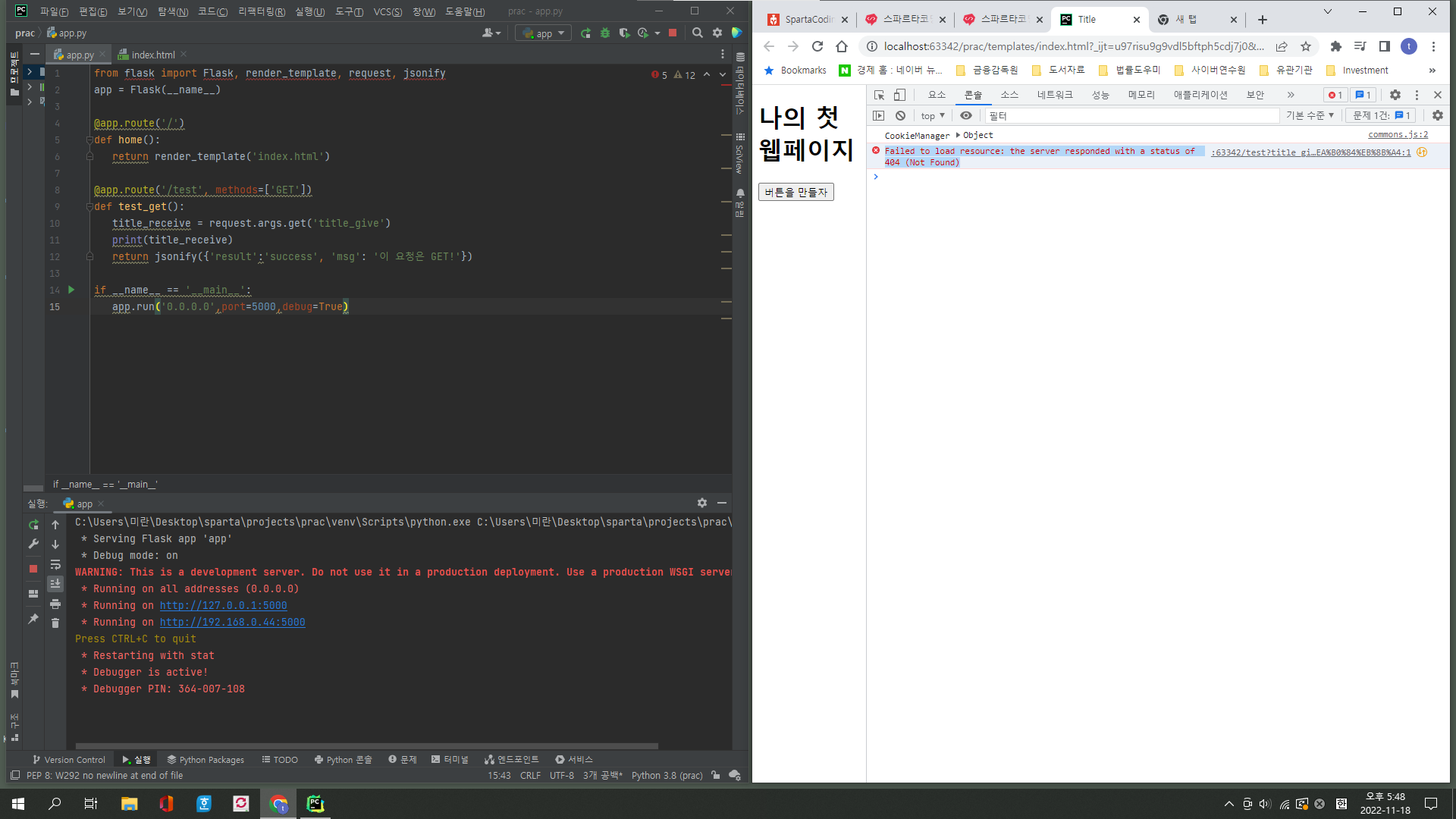Toggle DevTools console sidebar icon
The image size is (1456, 819).
(x=879, y=115)
